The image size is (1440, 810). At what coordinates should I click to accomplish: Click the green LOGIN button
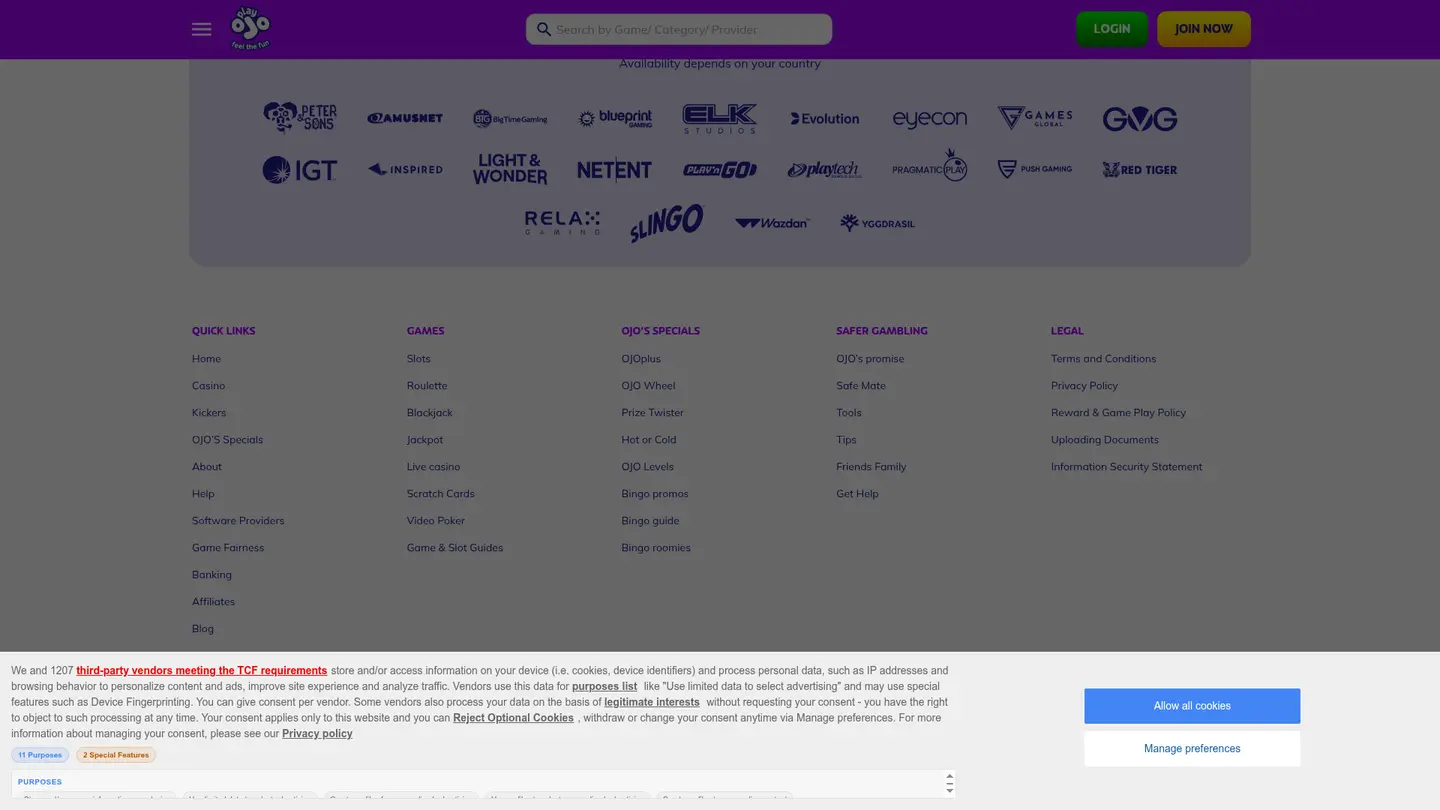[1112, 29]
